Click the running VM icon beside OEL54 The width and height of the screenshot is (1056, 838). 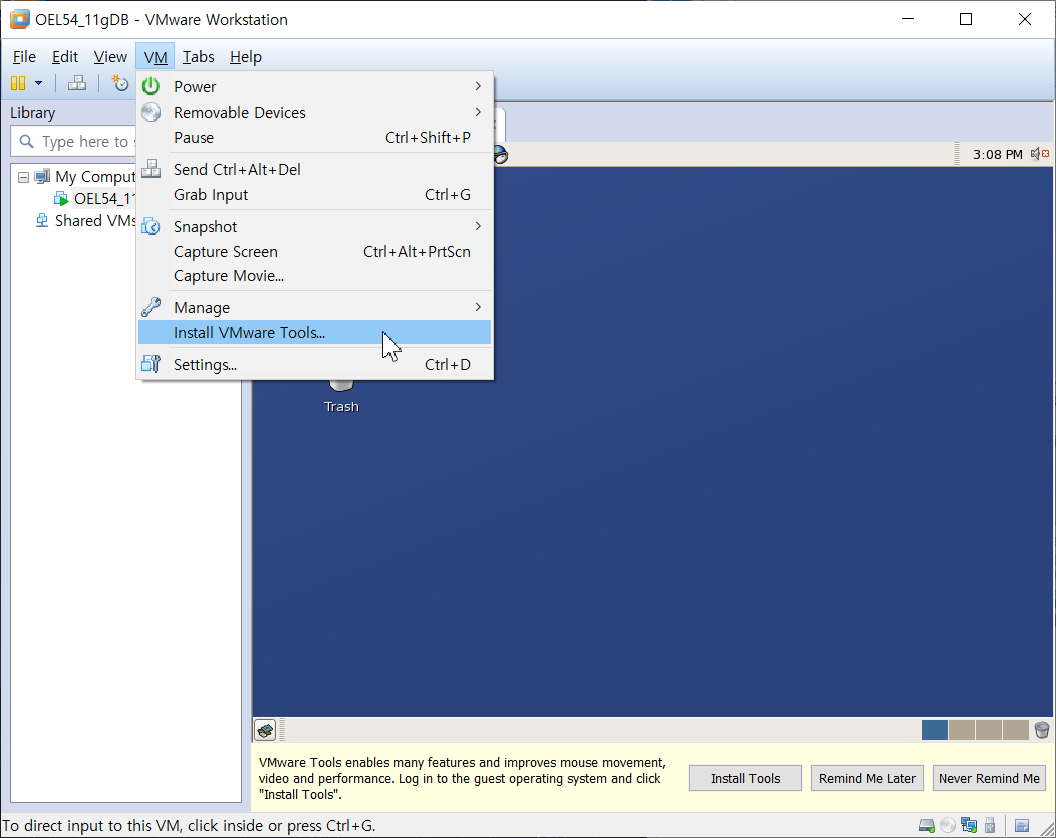(x=61, y=199)
